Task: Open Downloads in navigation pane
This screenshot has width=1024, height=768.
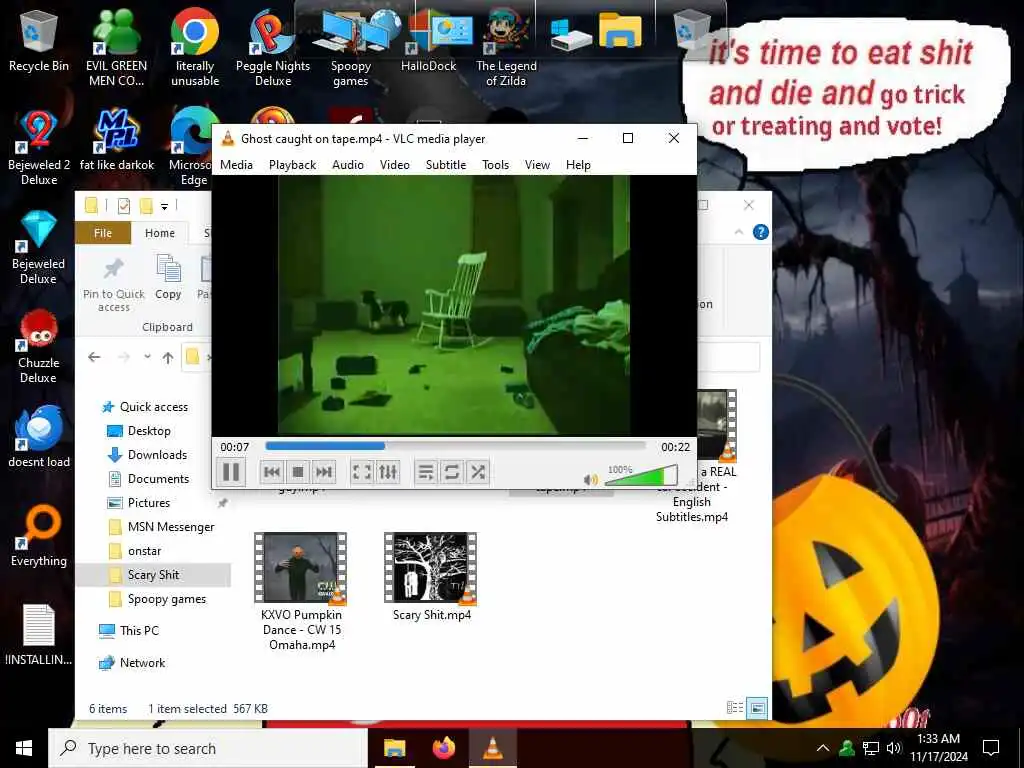Action: pos(157,455)
